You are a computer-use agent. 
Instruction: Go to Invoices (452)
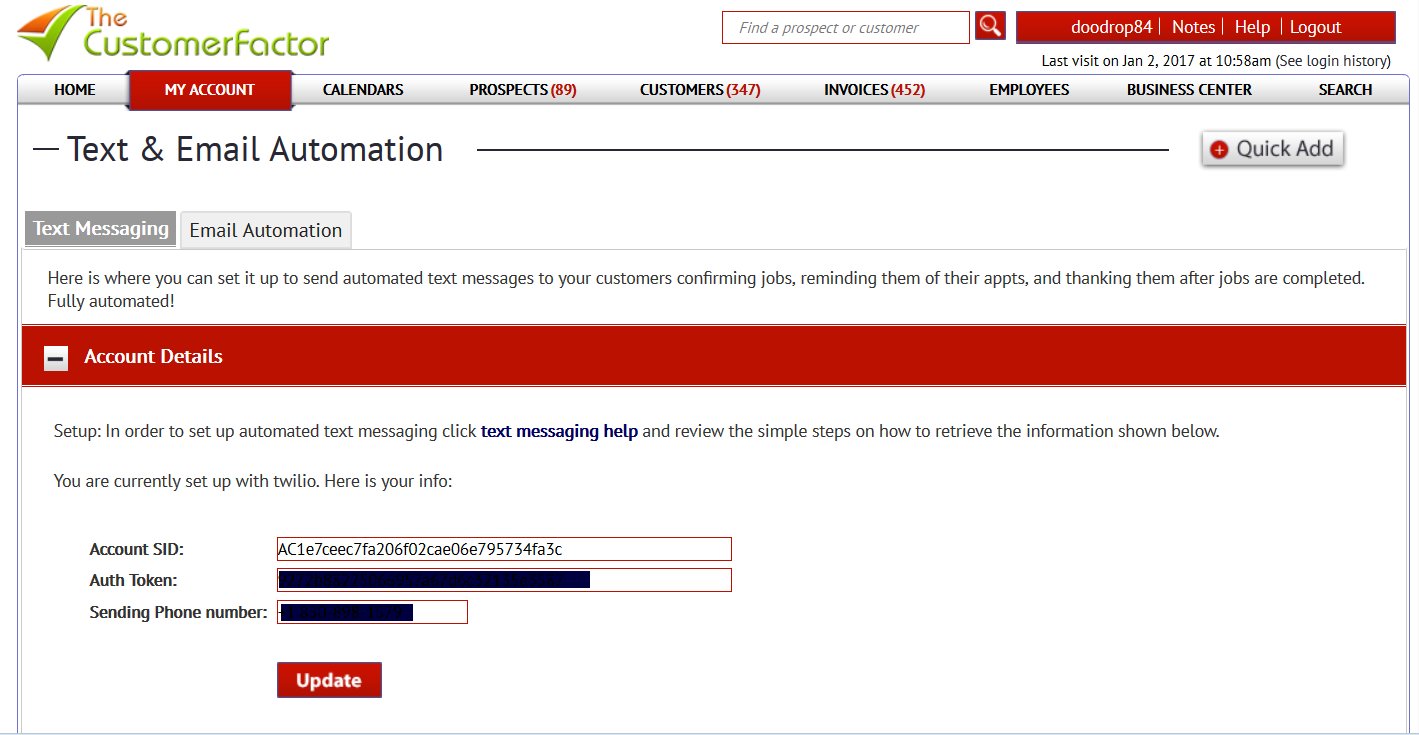click(x=874, y=90)
